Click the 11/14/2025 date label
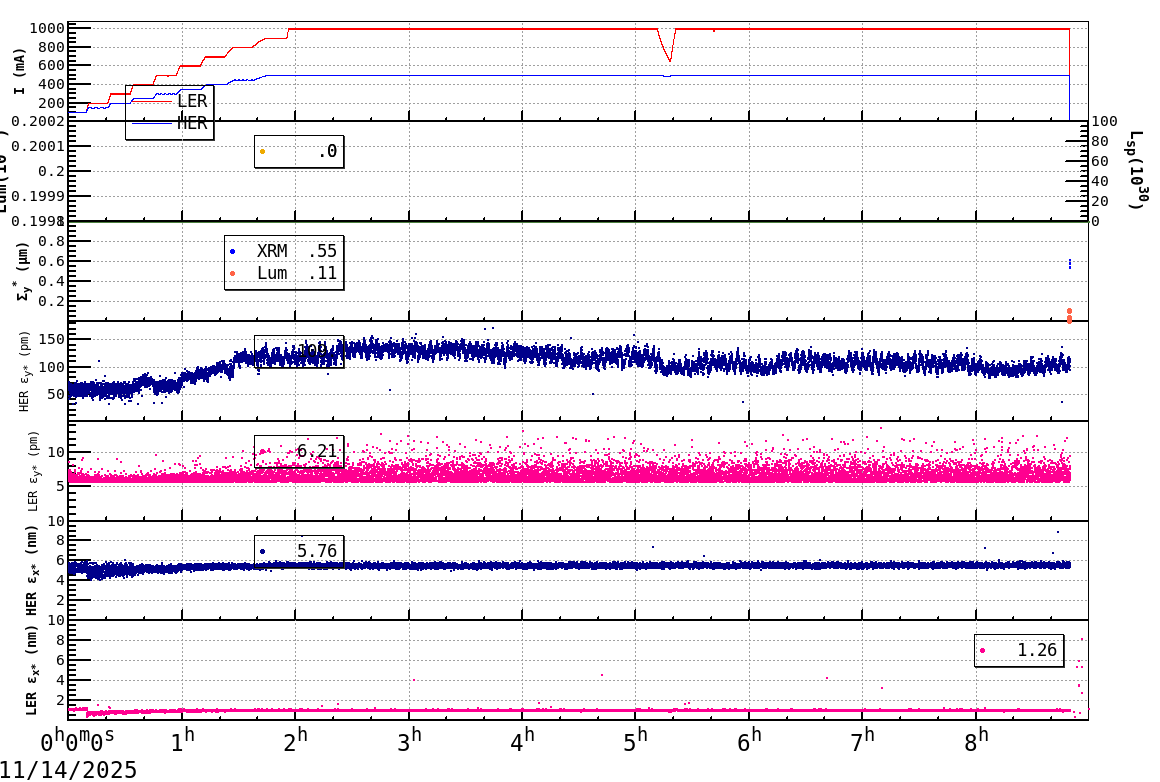Image resolution: width=1160 pixels, height=782 pixels. [68, 770]
